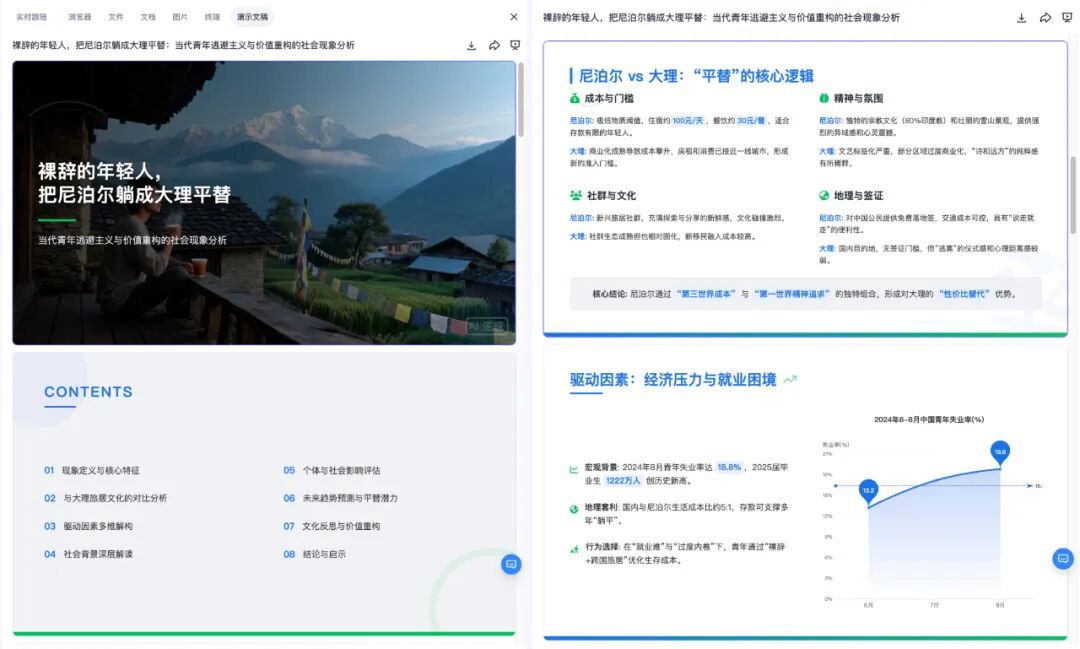
Task: Close the left preview panel with X
Action: point(513,16)
